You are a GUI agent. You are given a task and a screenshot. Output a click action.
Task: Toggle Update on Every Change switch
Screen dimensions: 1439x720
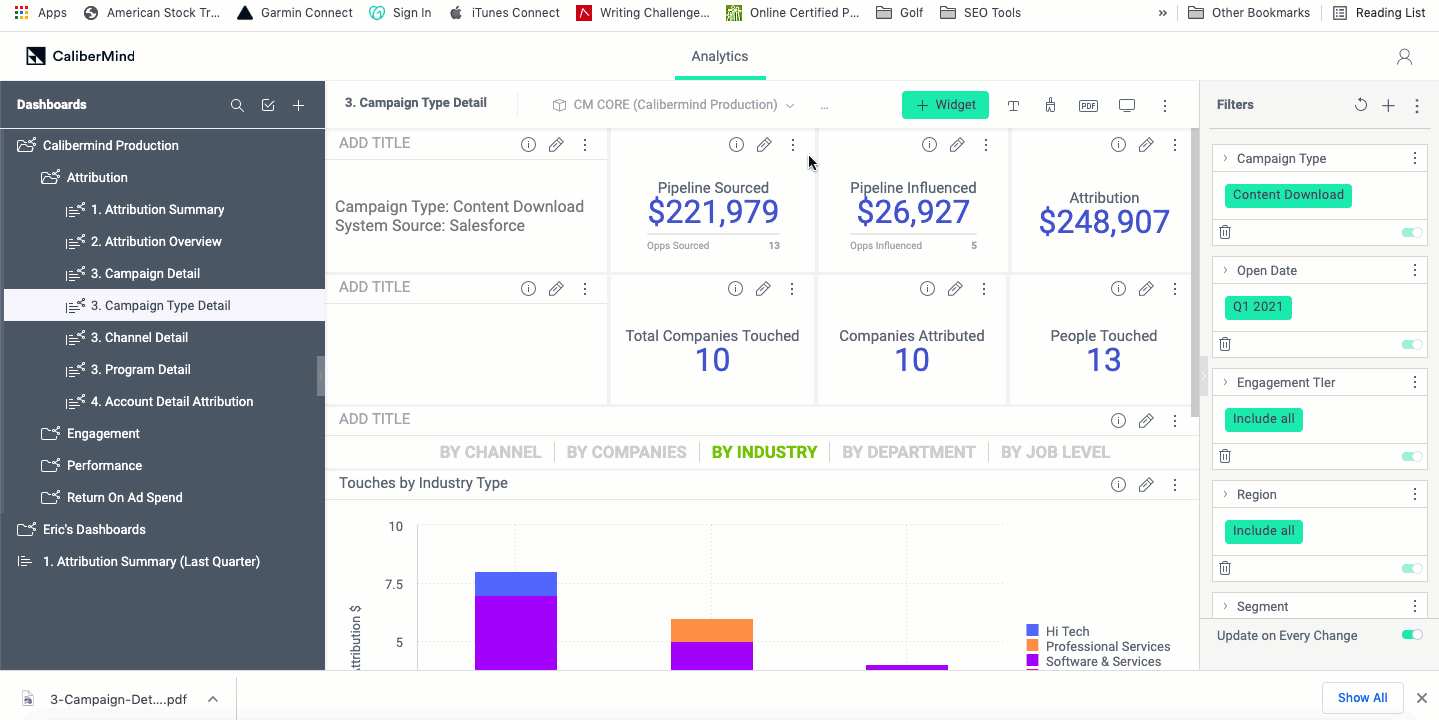click(x=1412, y=635)
